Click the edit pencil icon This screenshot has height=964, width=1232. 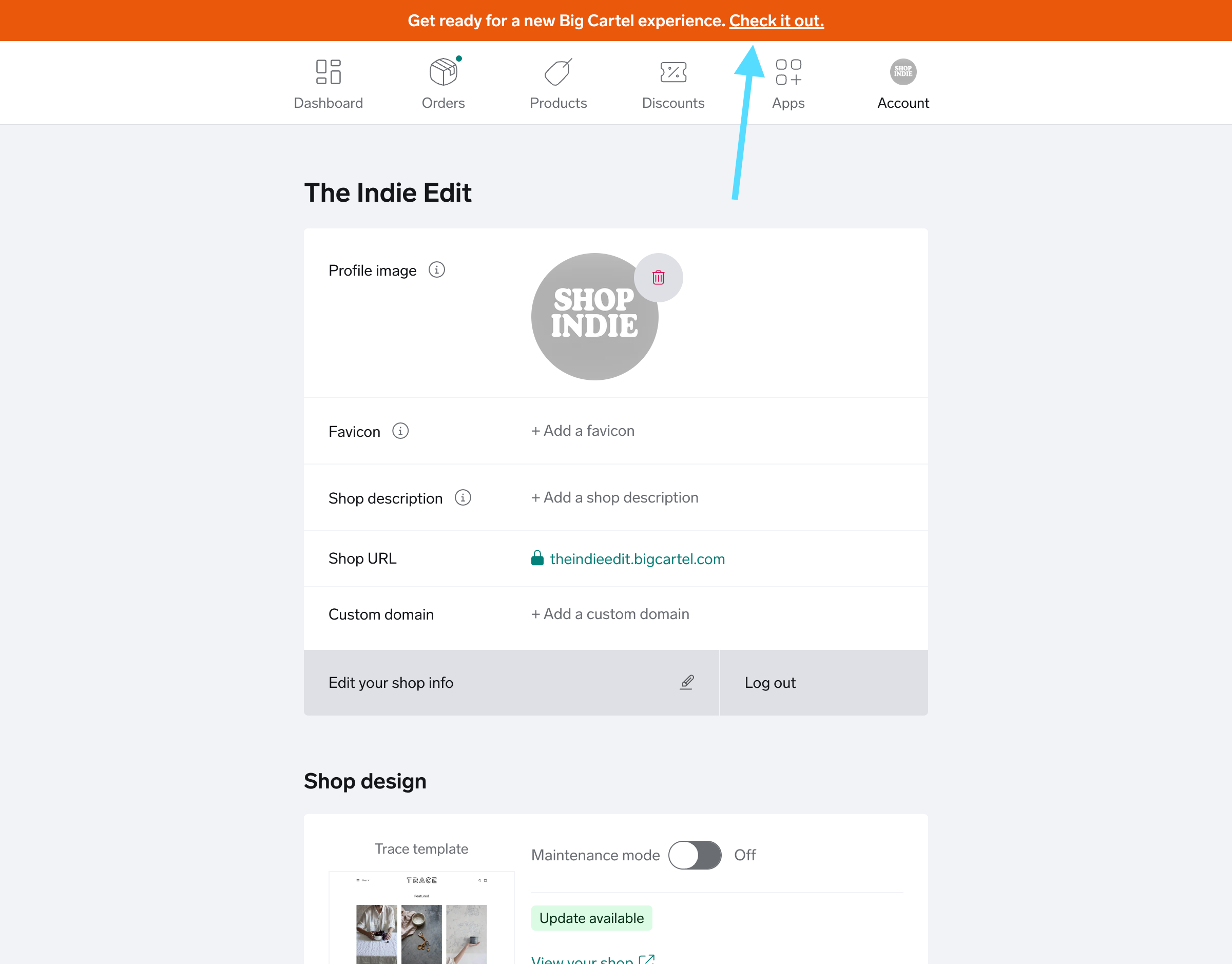click(686, 682)
